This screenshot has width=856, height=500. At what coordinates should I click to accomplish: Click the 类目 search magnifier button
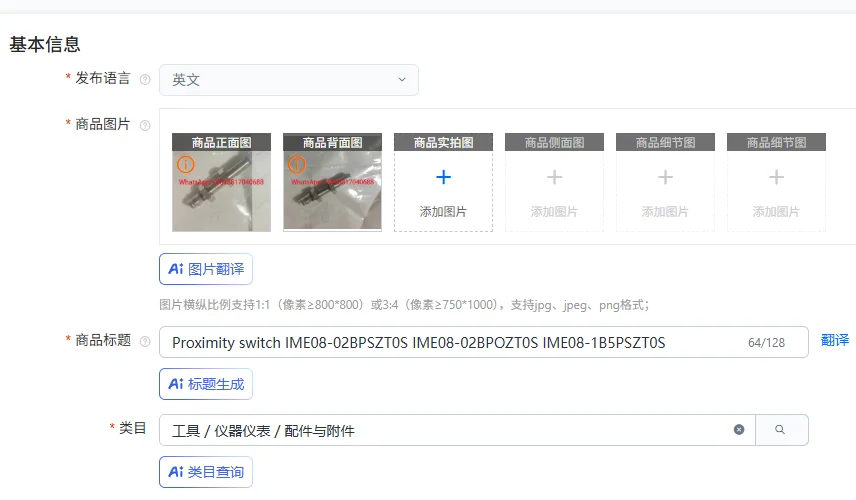tap(781, 430)
